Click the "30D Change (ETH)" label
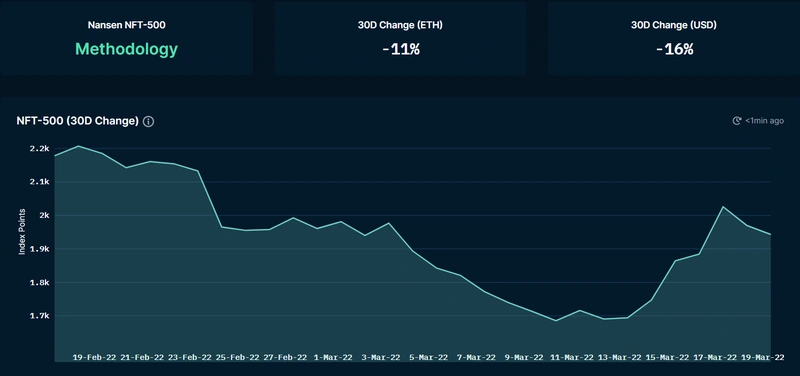This screenshot has height=376, width=800. 400,25
